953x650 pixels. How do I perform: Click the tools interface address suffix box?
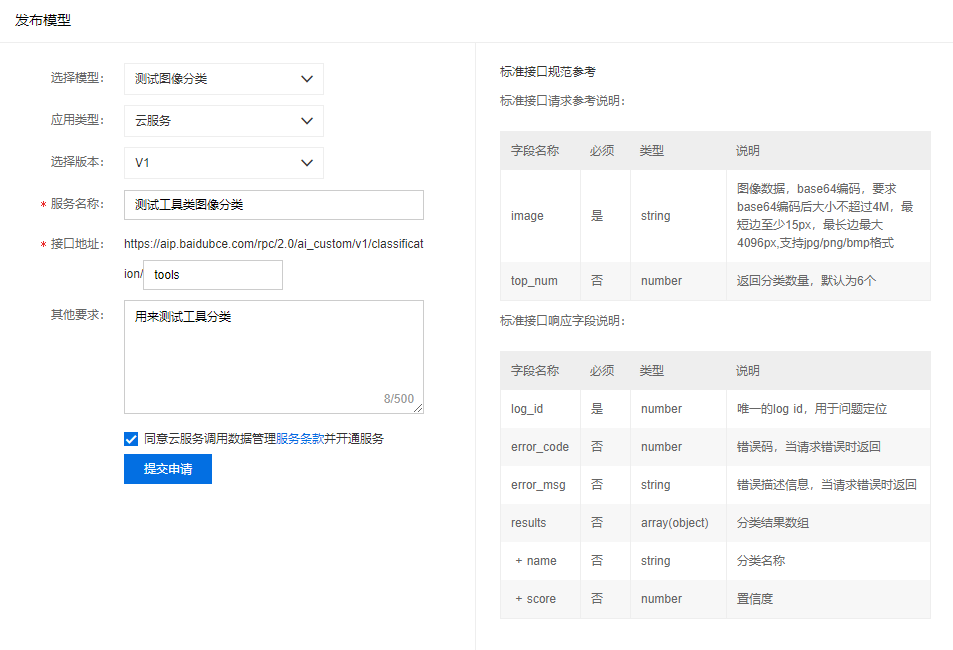click(212, 274)
